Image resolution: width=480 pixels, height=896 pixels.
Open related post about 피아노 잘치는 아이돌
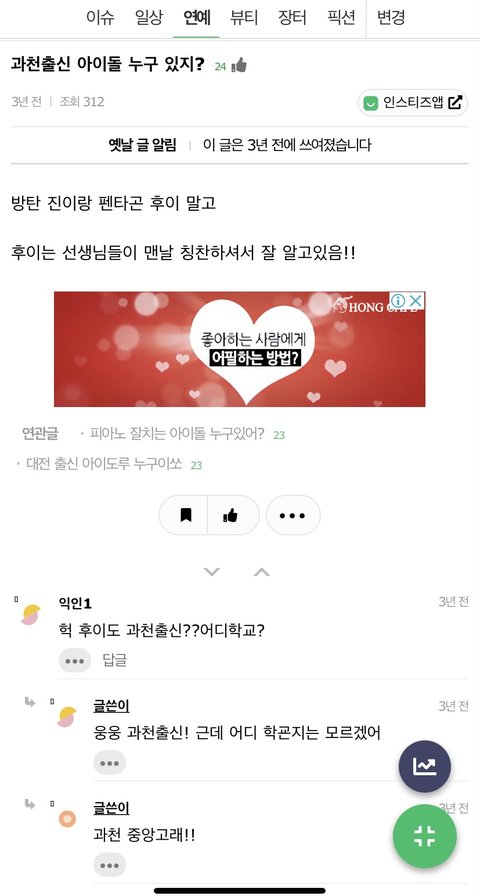tap(177, 434)
